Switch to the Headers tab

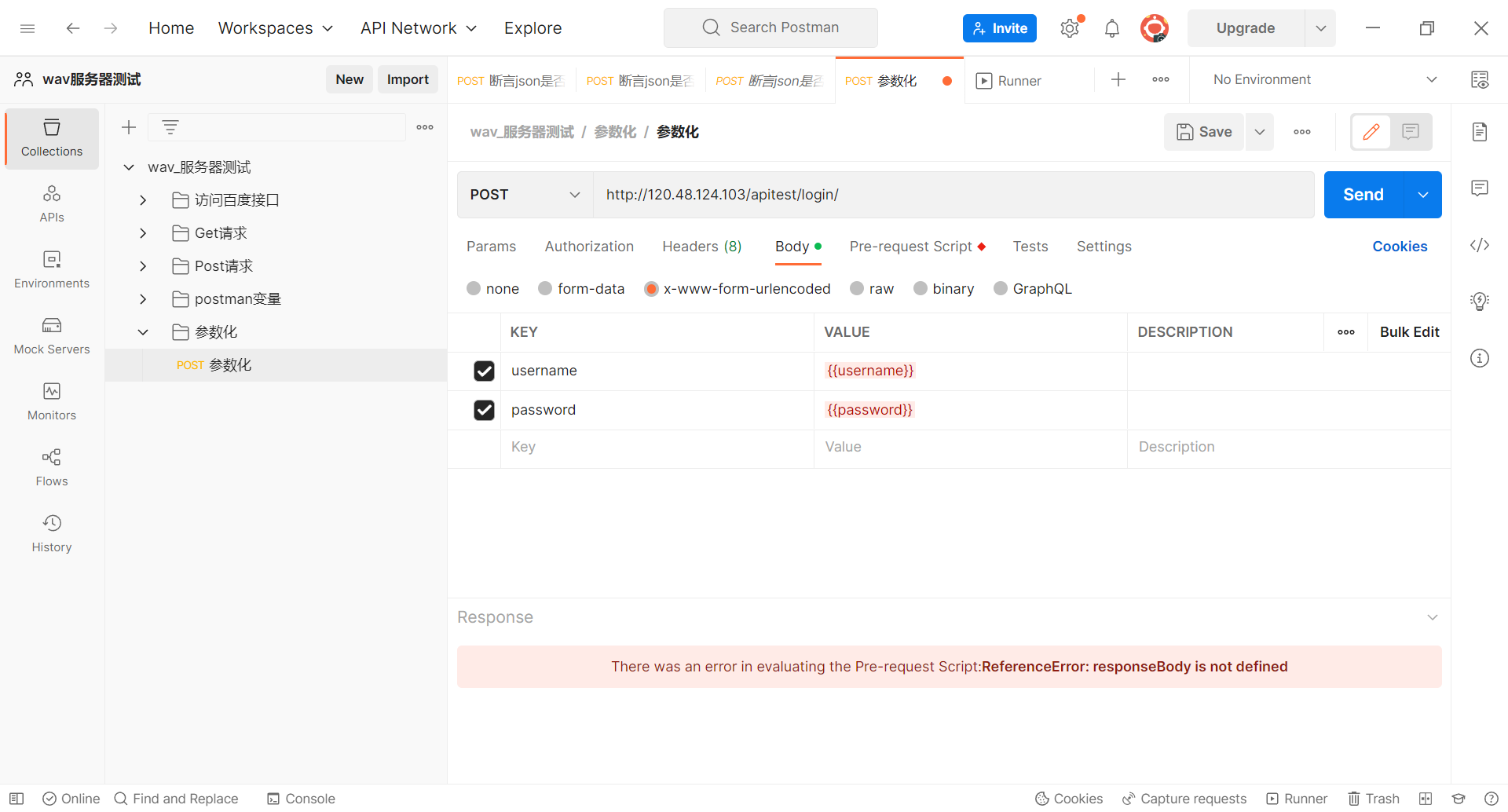702,247
